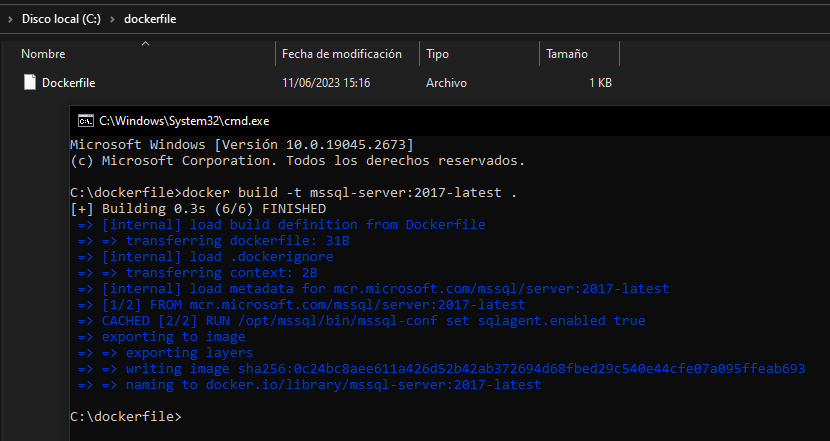Sort by Fecha de modificación column
Screen dimensions: 830x441
tap(341, 54)
